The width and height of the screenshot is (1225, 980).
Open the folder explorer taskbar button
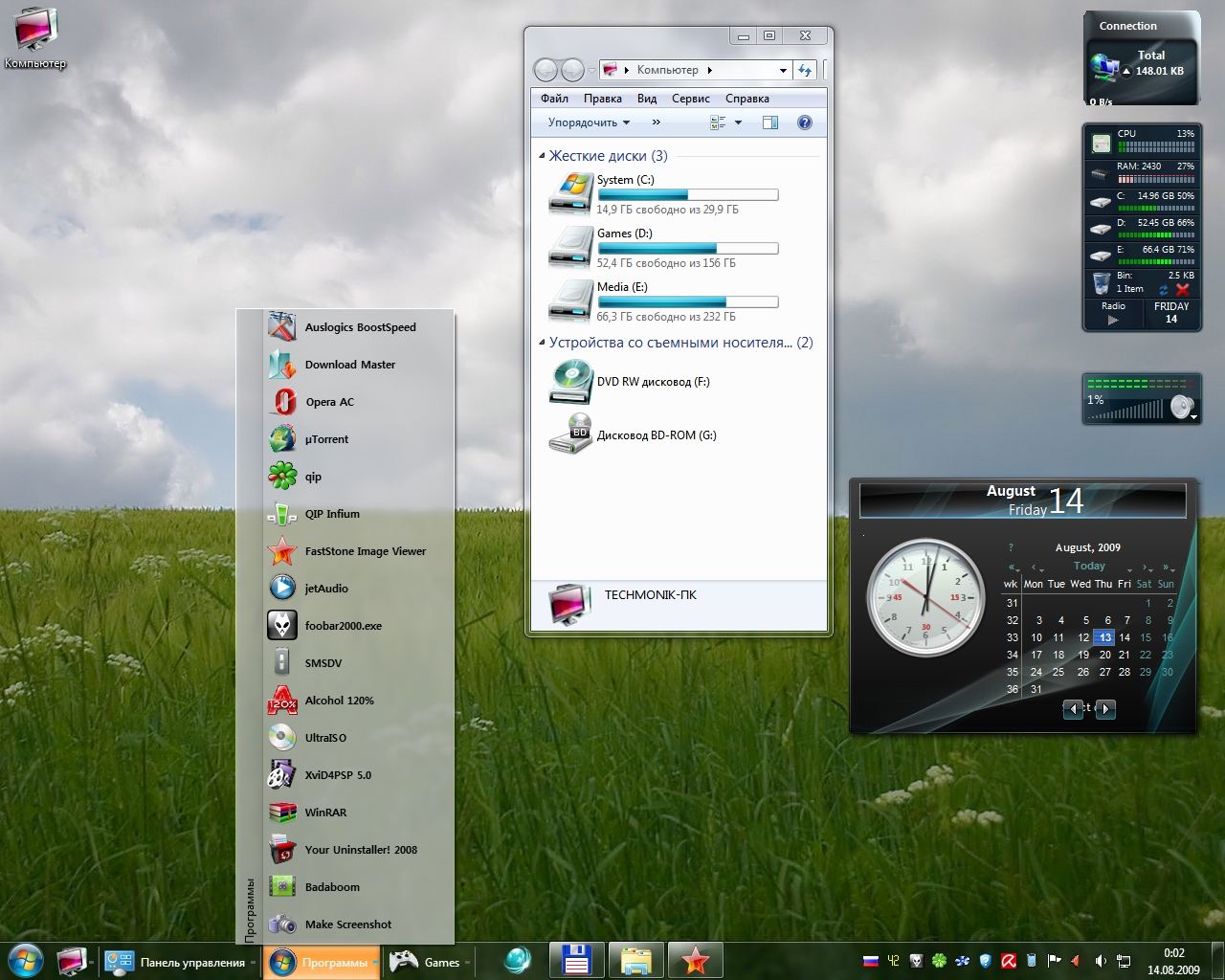(635, 961)
